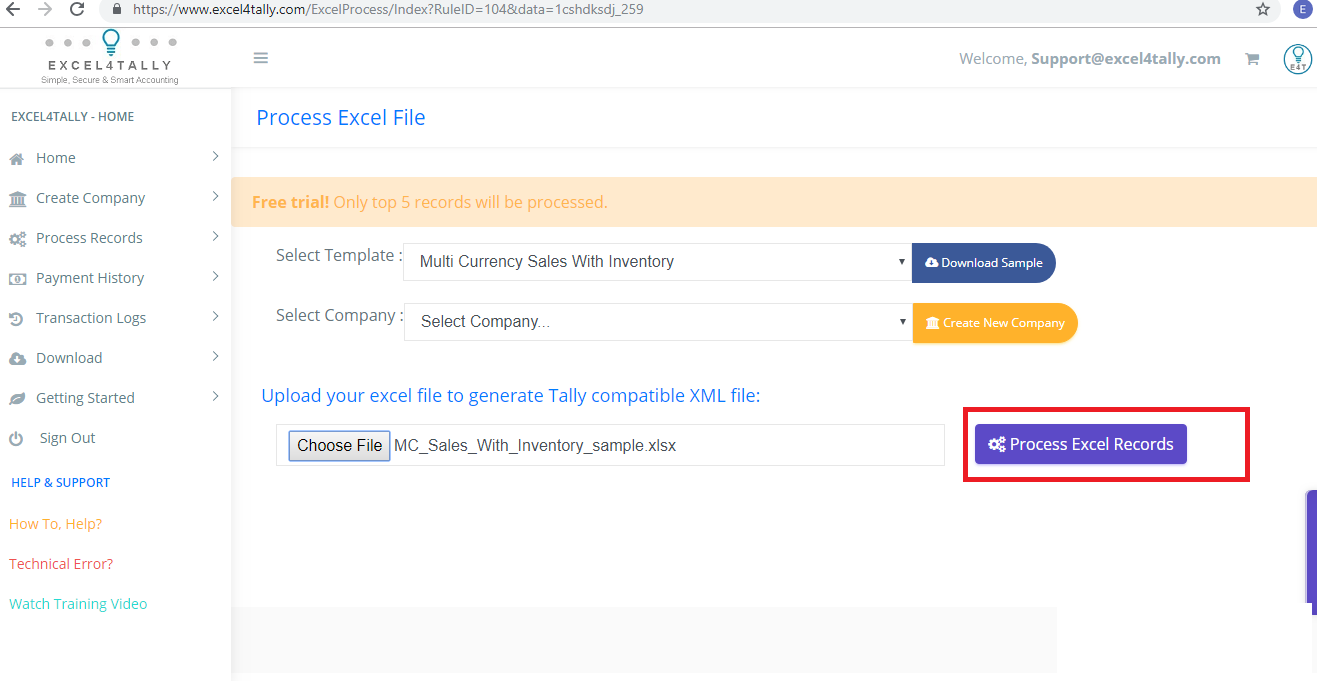The width and height of the screenshot is (1317, 681).
Task: Open the Technical Error? link
Action: click(61, 564)
